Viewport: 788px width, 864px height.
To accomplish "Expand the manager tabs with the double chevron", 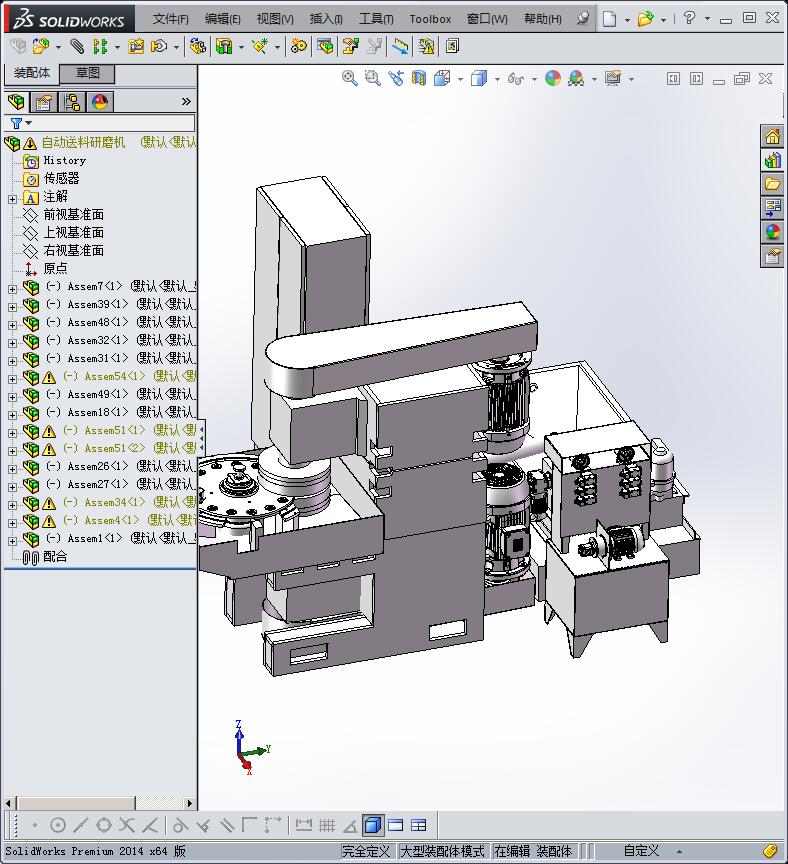I will point(186,101).
